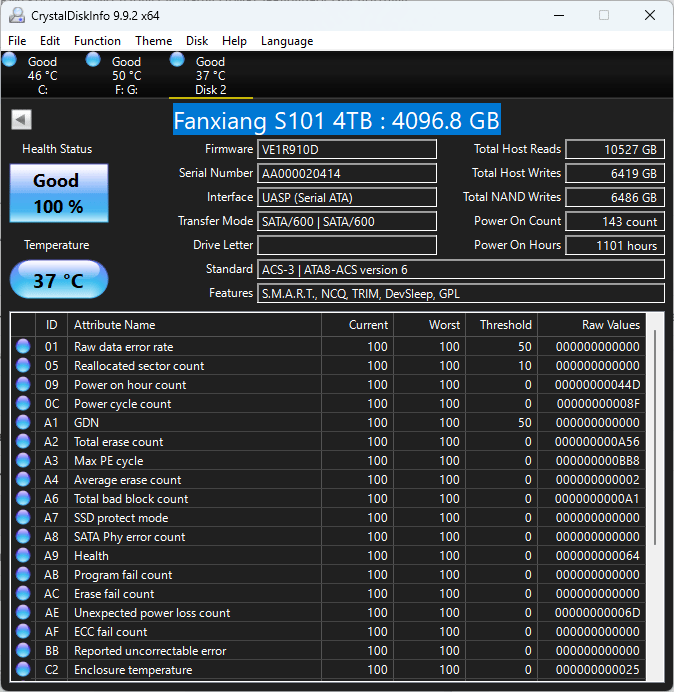This screenshot has width=674, height=692.
Task: Click Total NAND Writes value 6486 GB
Action: coord(615,197)
